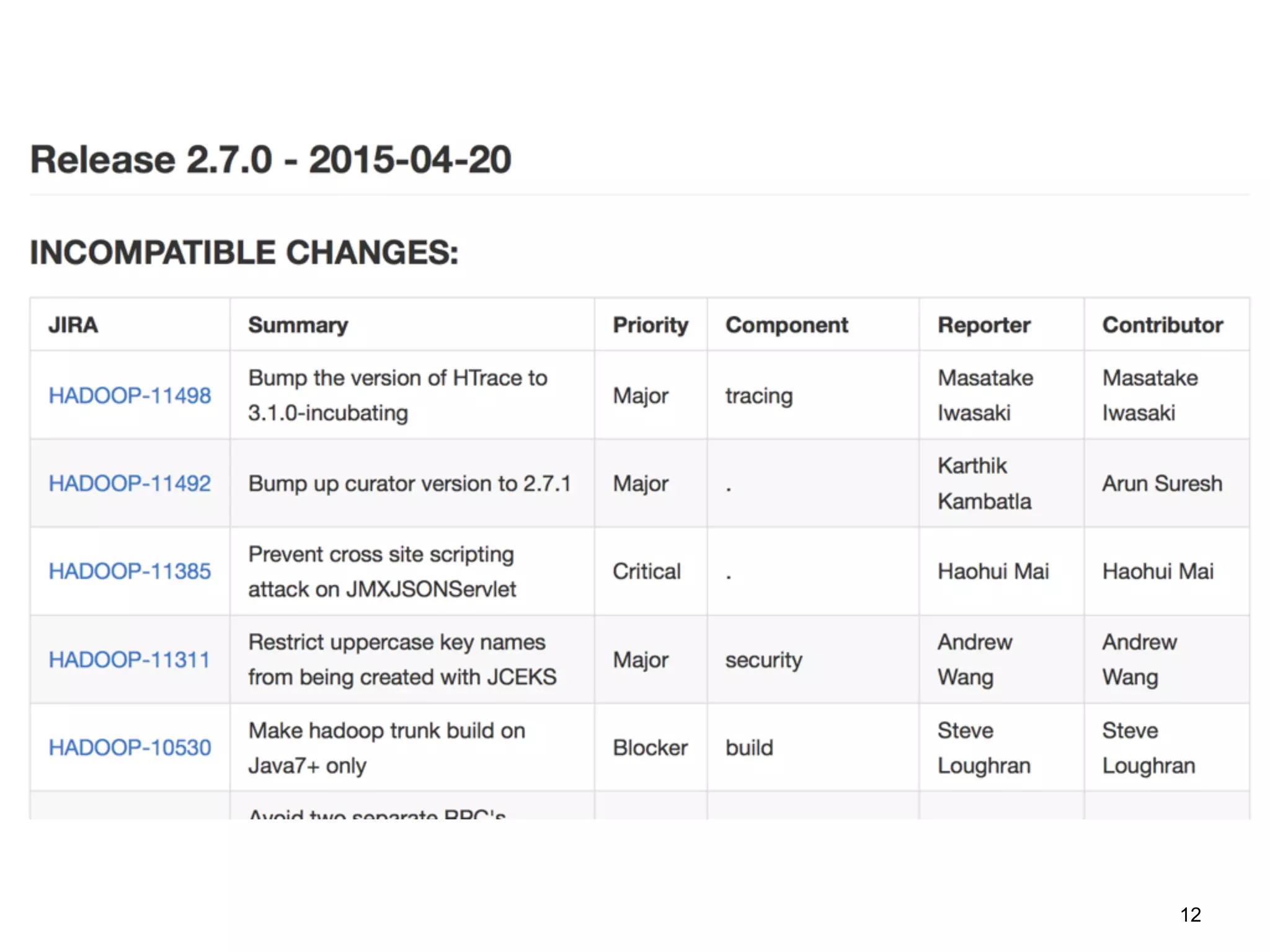Click the Critical priority cell
Image resolution: width=1270 pixels, height=952 pixels.
click(x=646, y=571)
